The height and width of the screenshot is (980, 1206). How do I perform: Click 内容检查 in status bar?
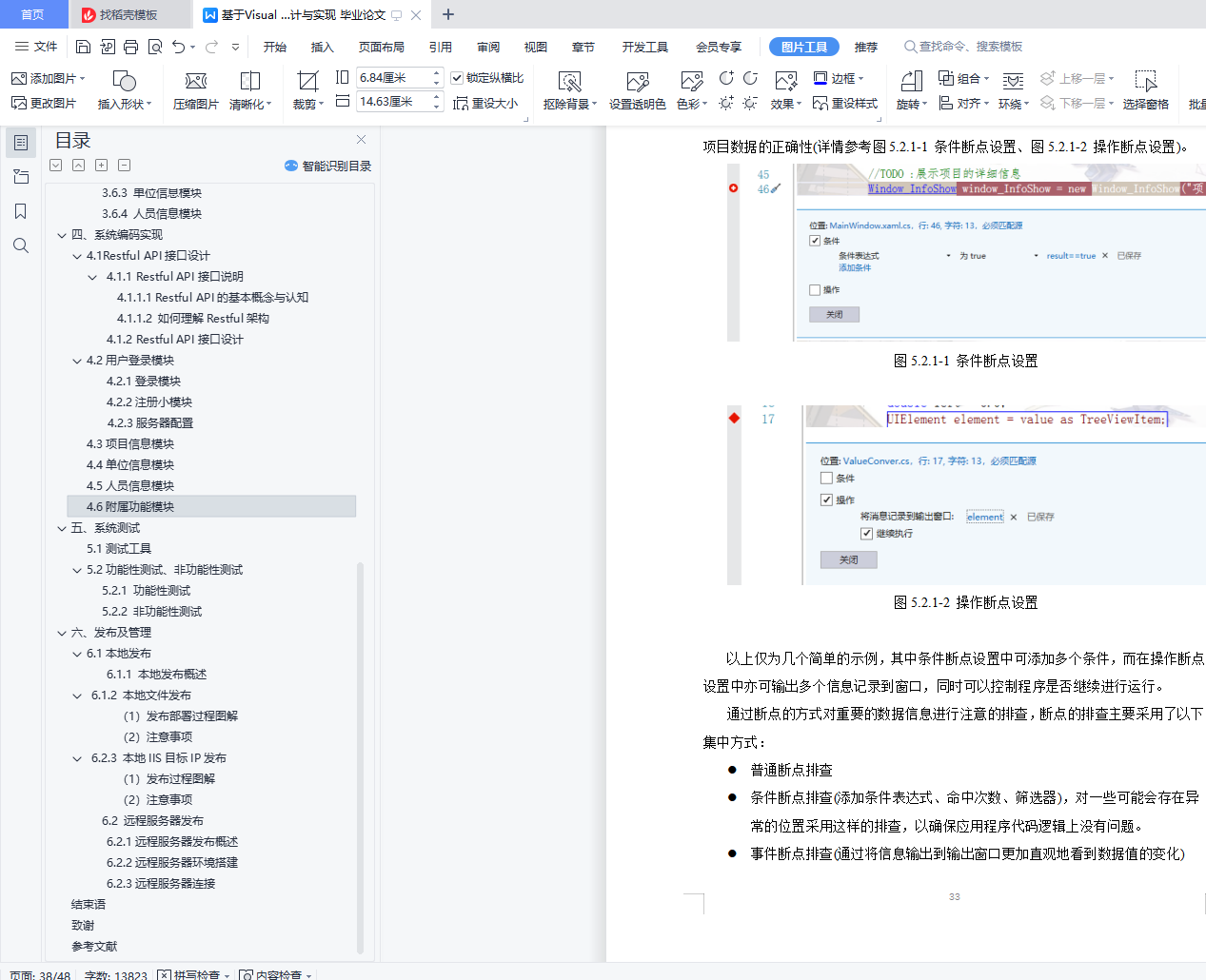[x=276, y=974]
